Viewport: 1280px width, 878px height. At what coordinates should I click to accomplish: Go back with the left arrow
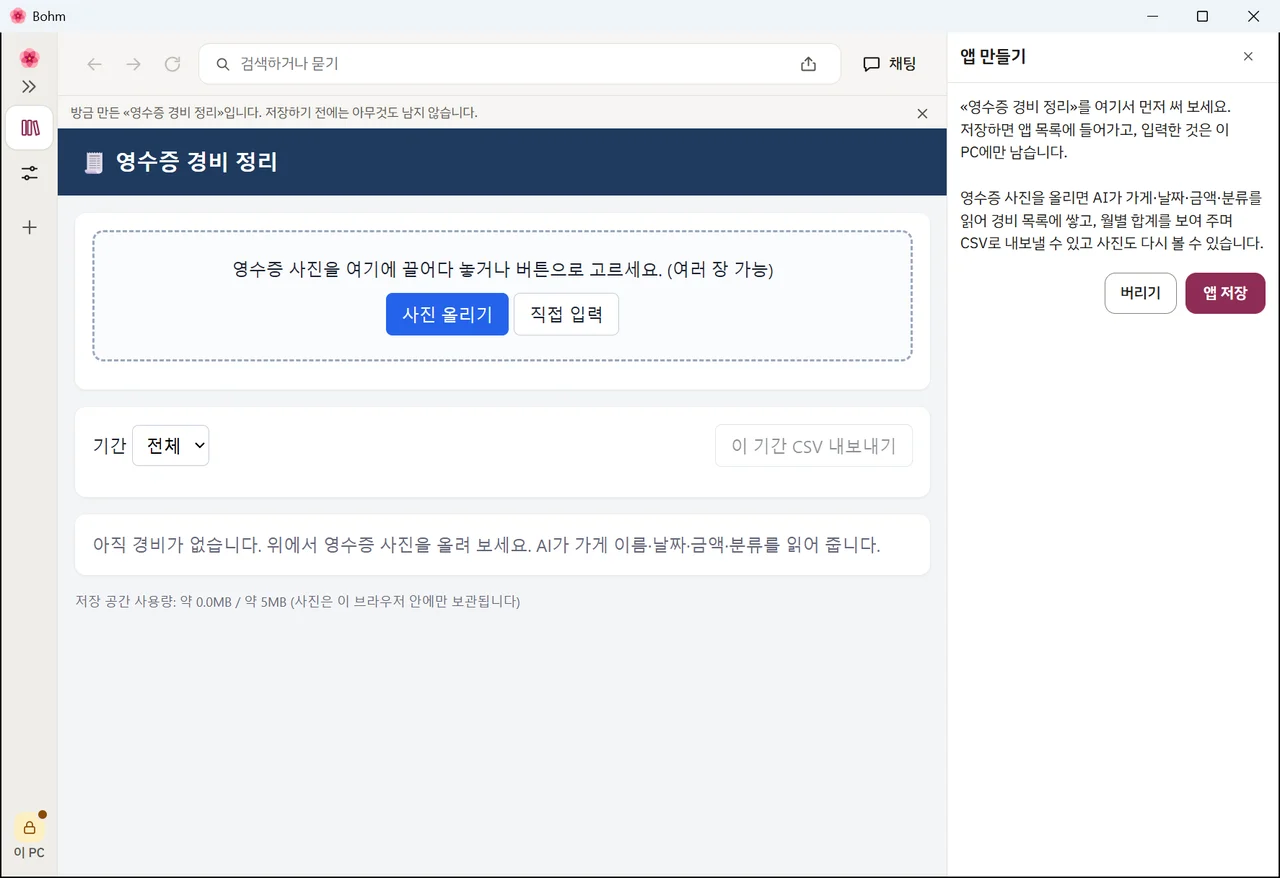[94, 64]
